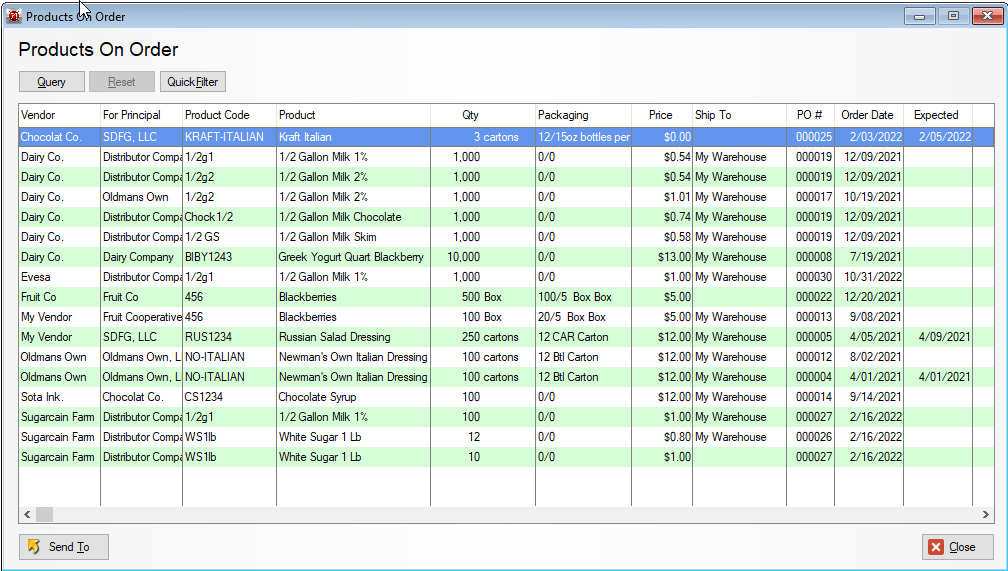
Task: Select PO number 000017 cell
Action: 810,197
